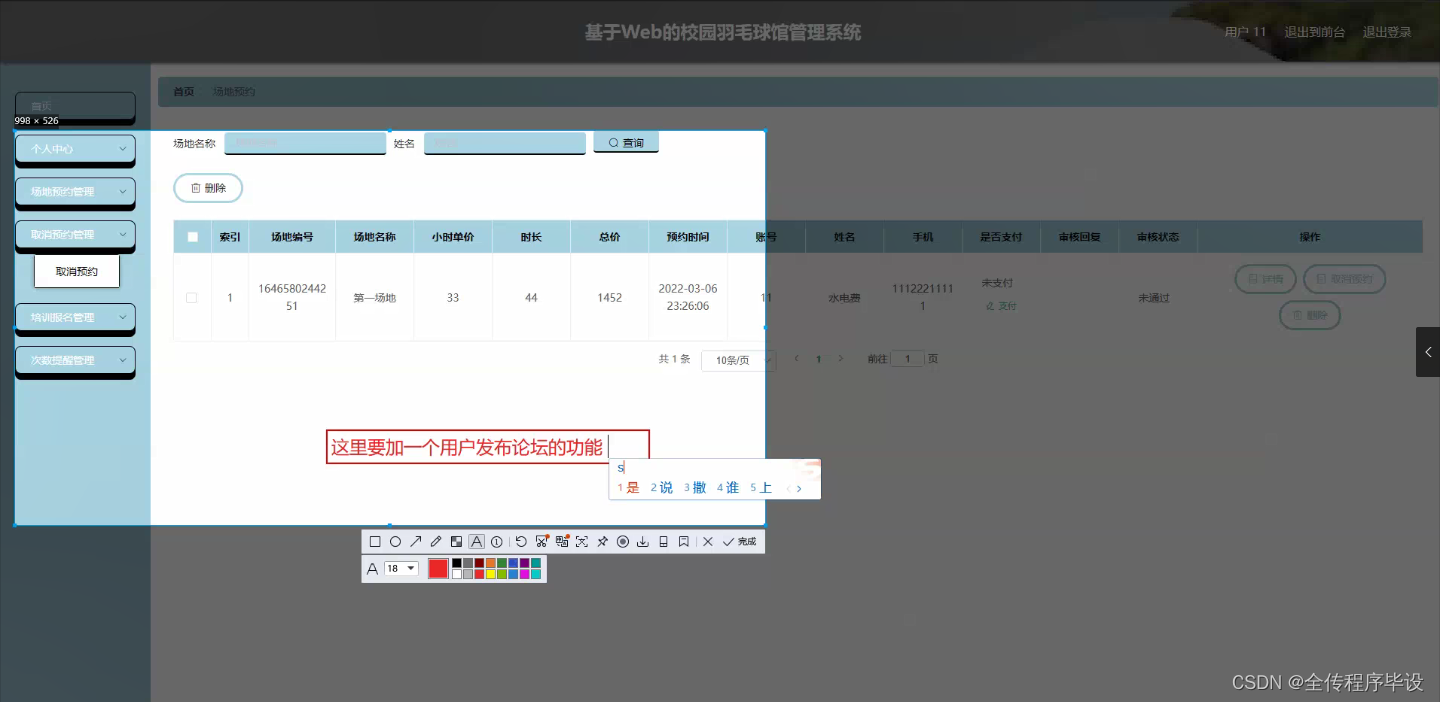Click the undo icon in the screenshot toolbar

(x=520, y=541)
